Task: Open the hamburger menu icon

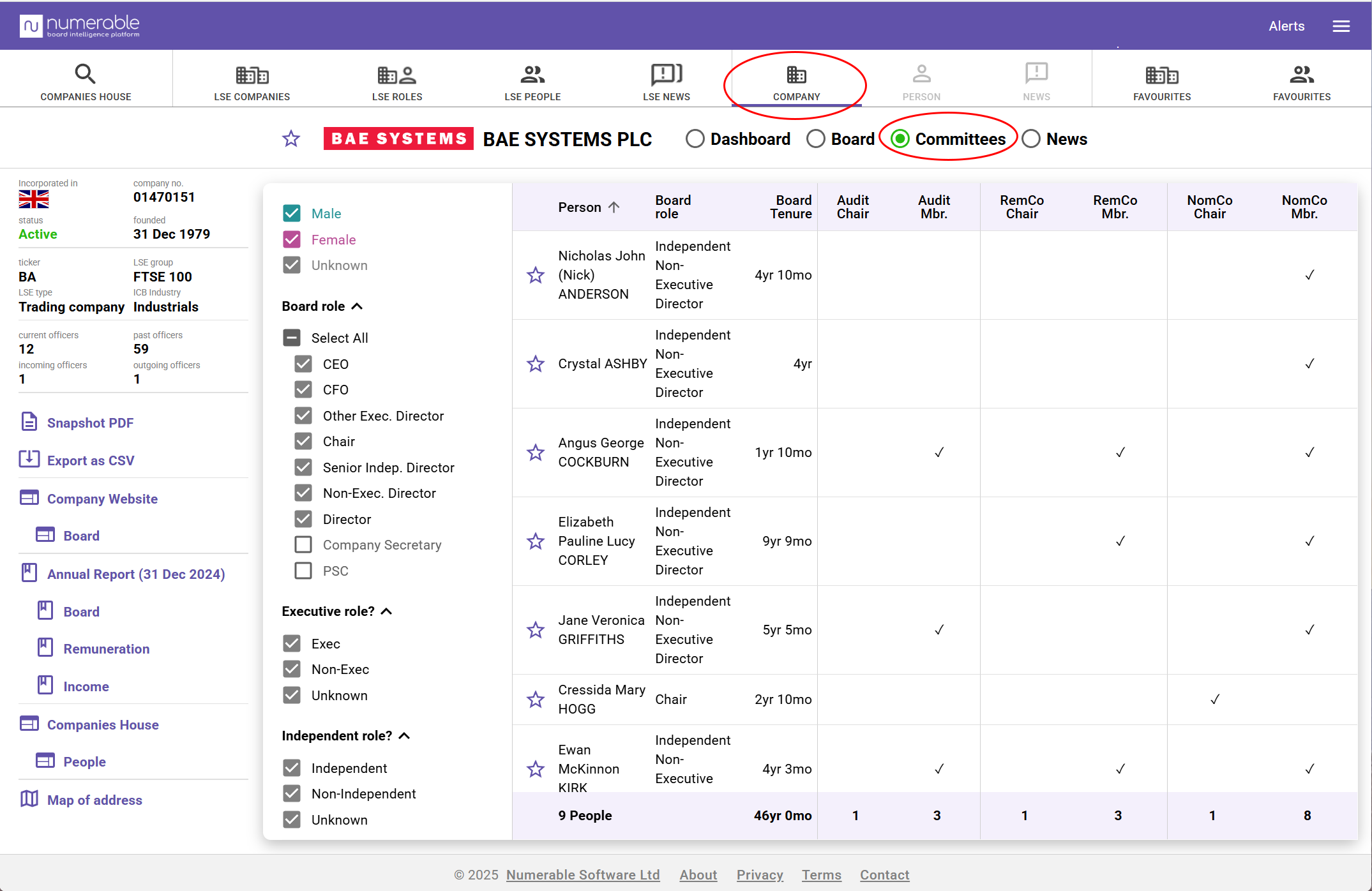Action: click(1341, 26)
